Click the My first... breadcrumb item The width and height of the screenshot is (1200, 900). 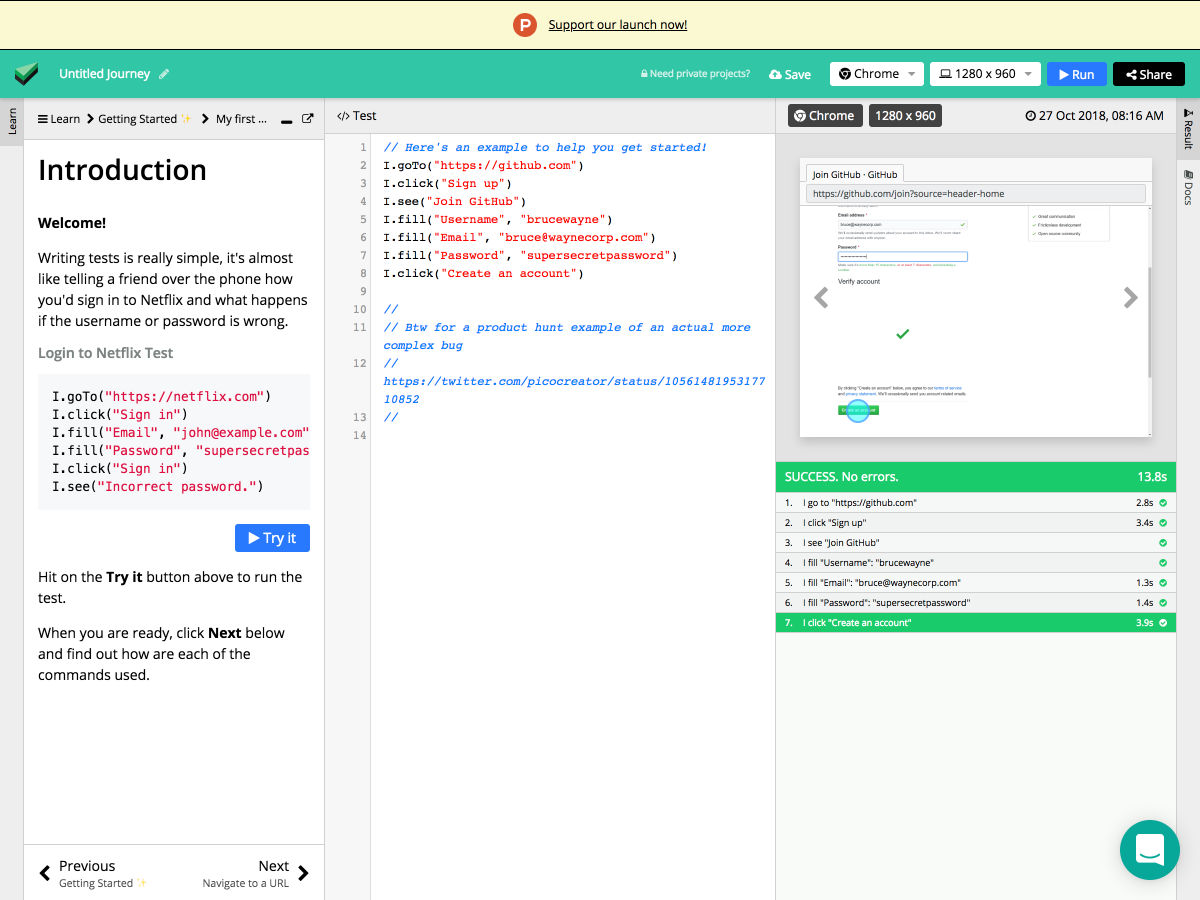tap(242, 119)
